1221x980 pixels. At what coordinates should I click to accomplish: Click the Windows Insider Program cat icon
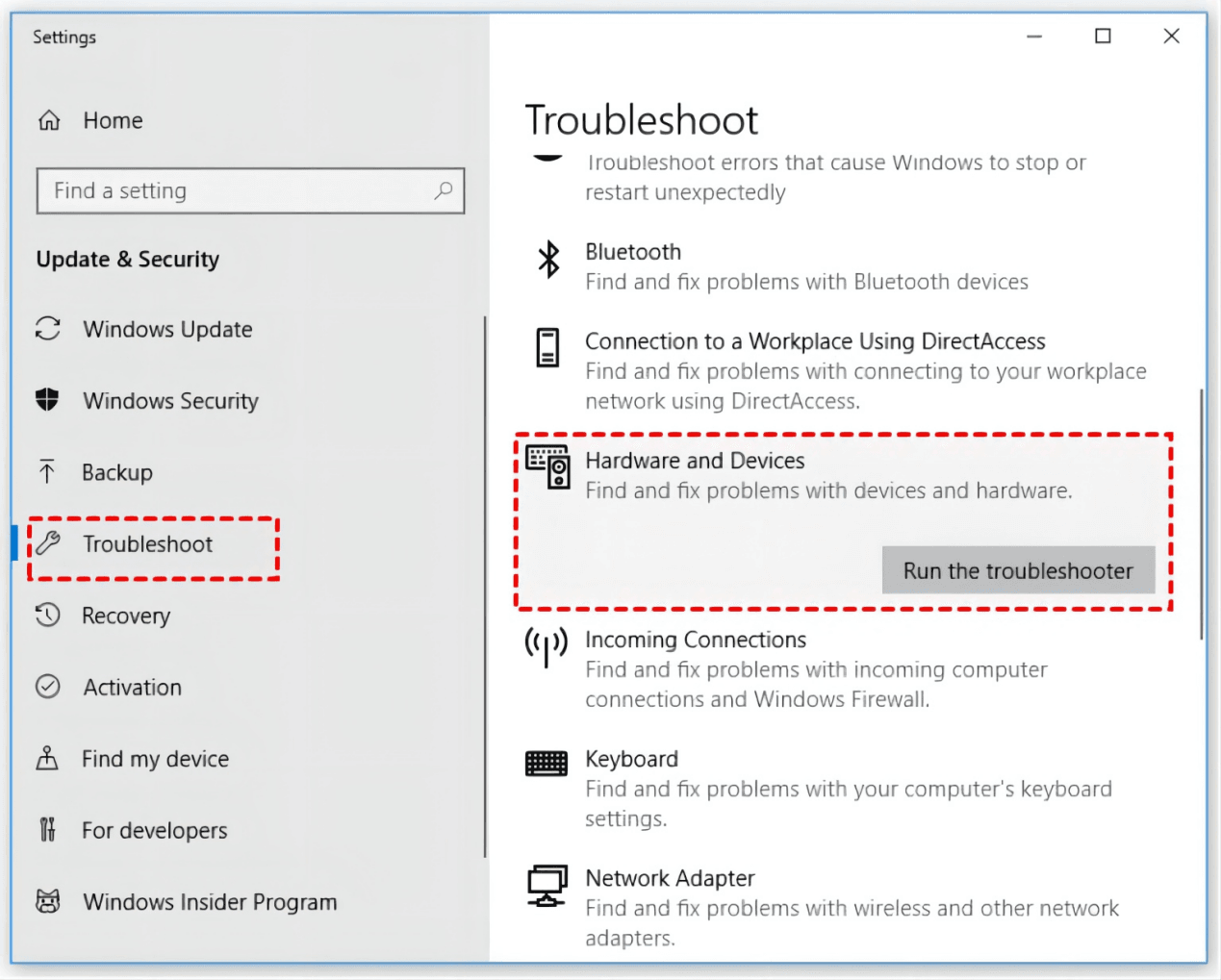[48, 901]
